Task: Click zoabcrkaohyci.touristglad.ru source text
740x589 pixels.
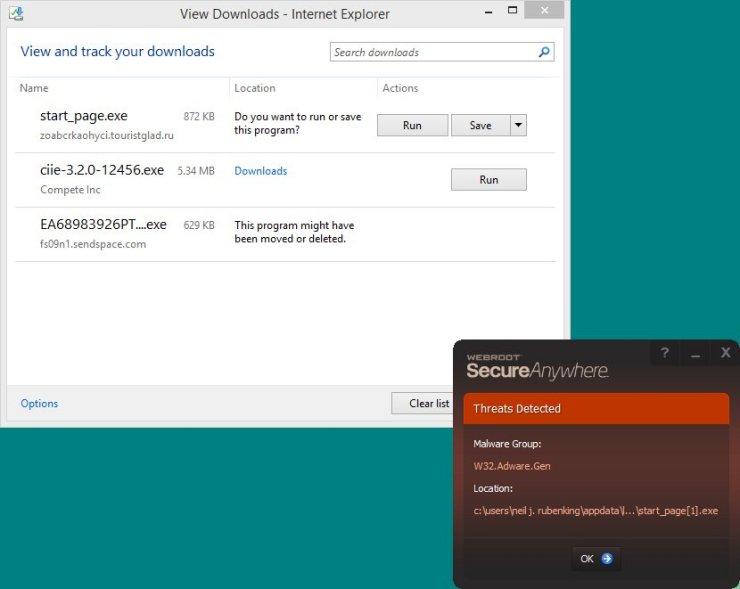Action: pyautogui.click(x=107, y=135)
